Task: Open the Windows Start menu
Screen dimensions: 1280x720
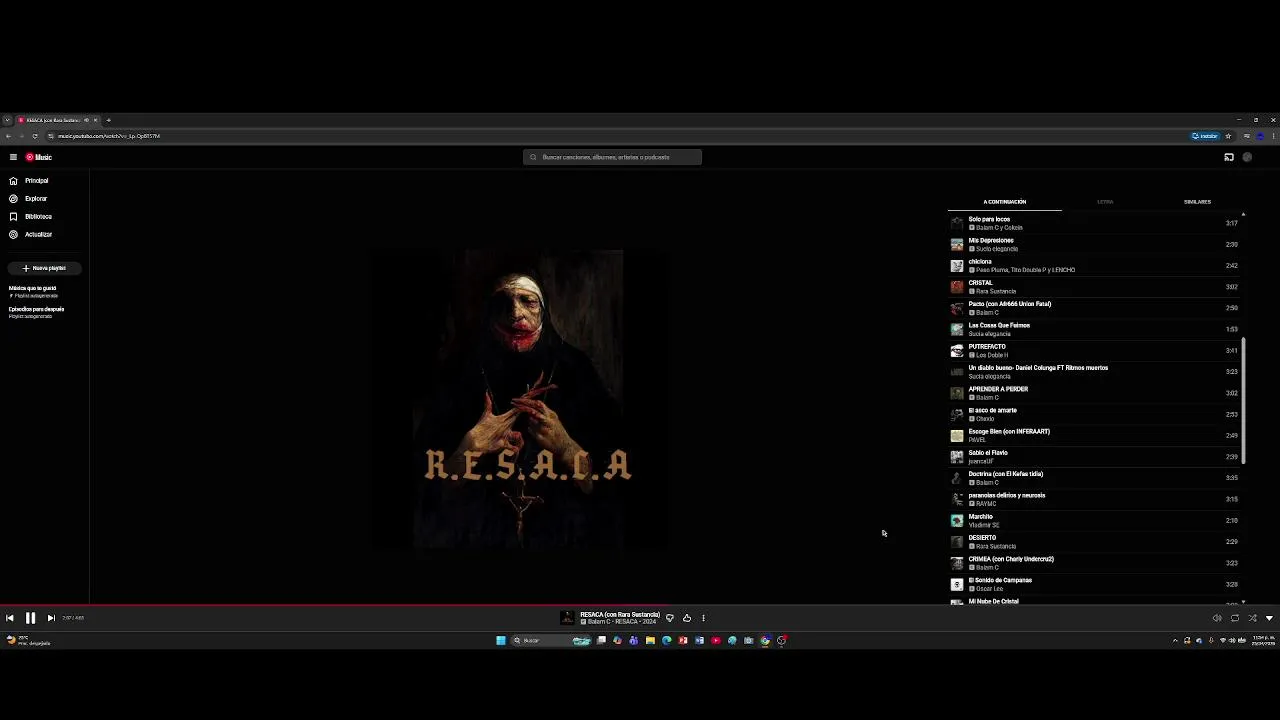Action: (501, 641)
